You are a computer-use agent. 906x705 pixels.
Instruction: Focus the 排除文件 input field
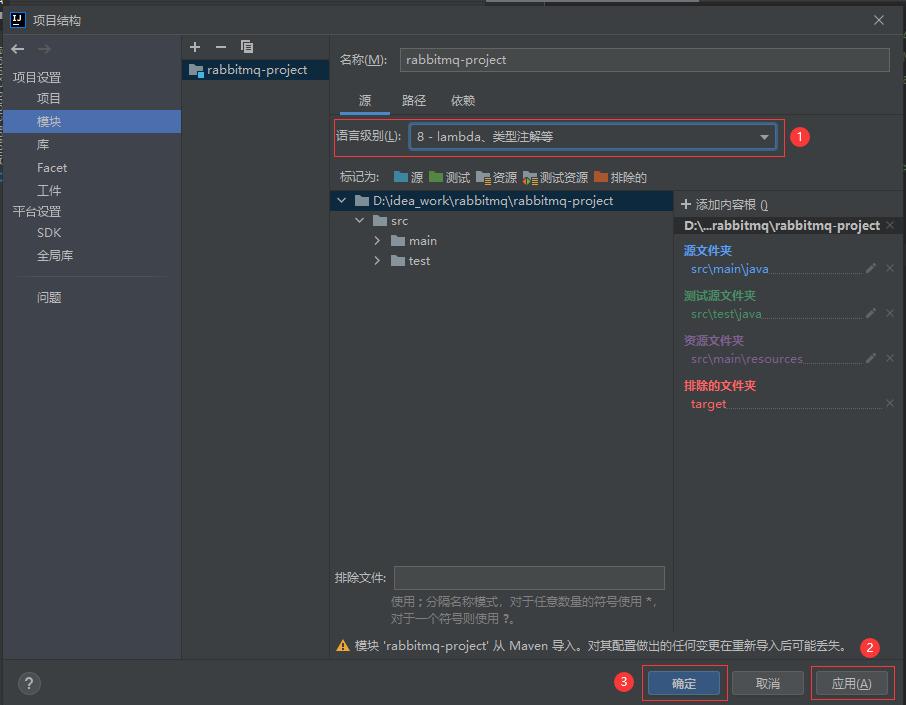pyautogui.click(x=529, y=578)
